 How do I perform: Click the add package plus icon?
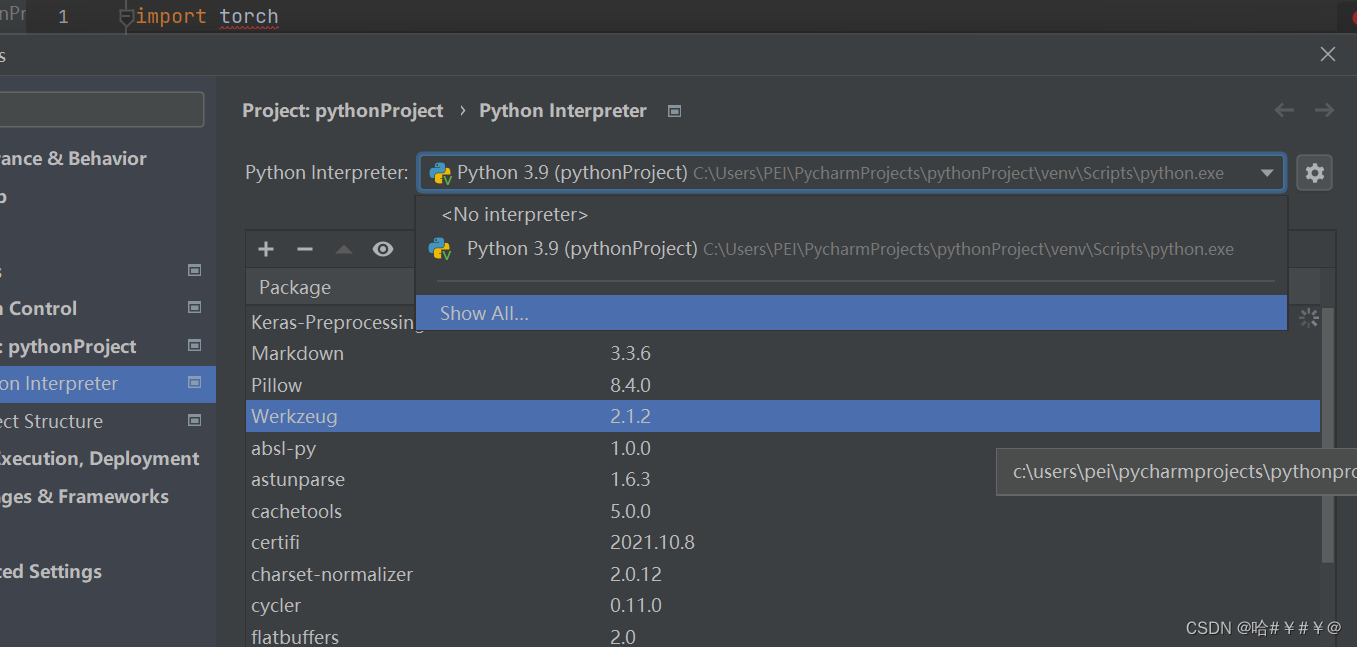coord(266,249)
